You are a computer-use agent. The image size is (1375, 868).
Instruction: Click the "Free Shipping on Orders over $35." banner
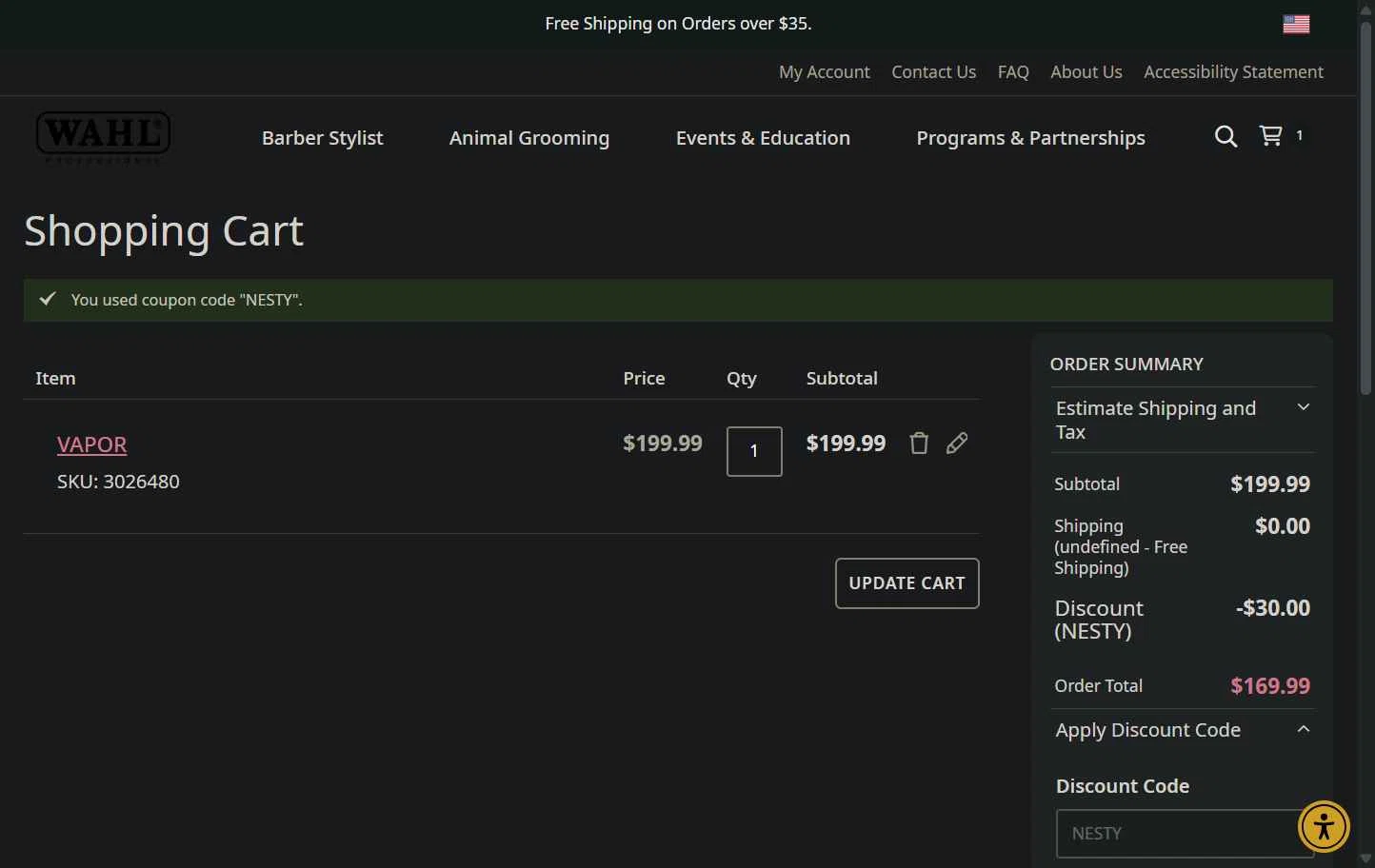click(678, 24)
